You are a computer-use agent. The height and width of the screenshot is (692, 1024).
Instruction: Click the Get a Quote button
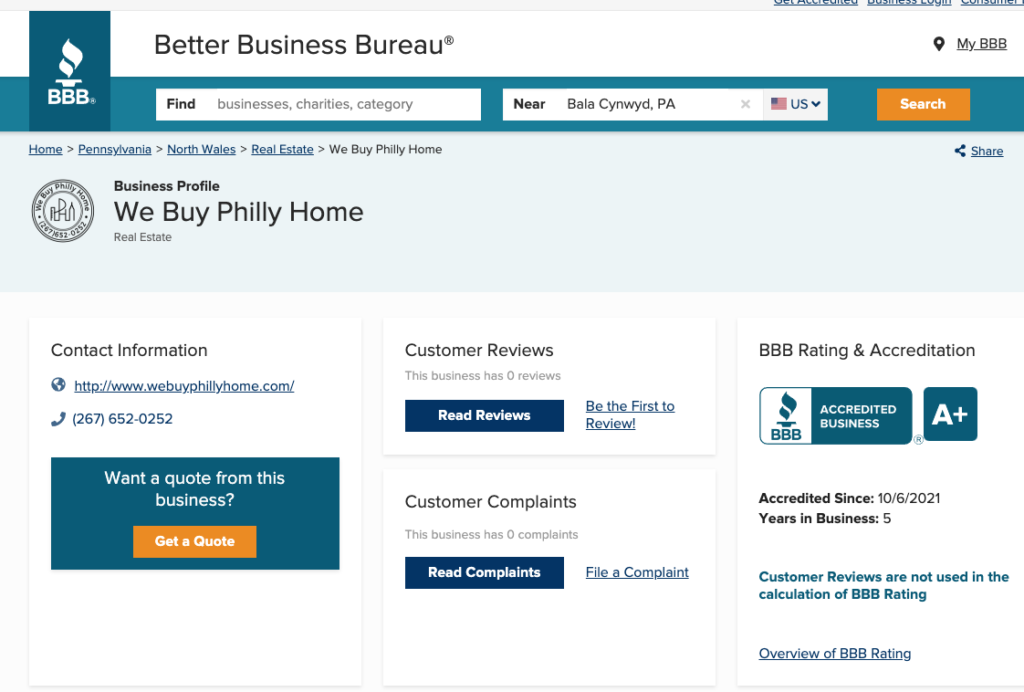195,541
